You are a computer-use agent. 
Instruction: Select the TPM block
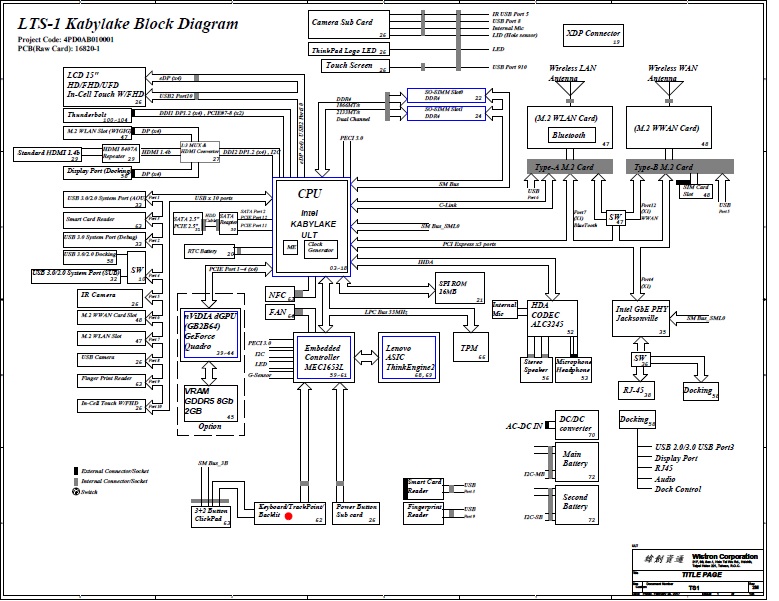pyautogui.click(x=470, y=347)
